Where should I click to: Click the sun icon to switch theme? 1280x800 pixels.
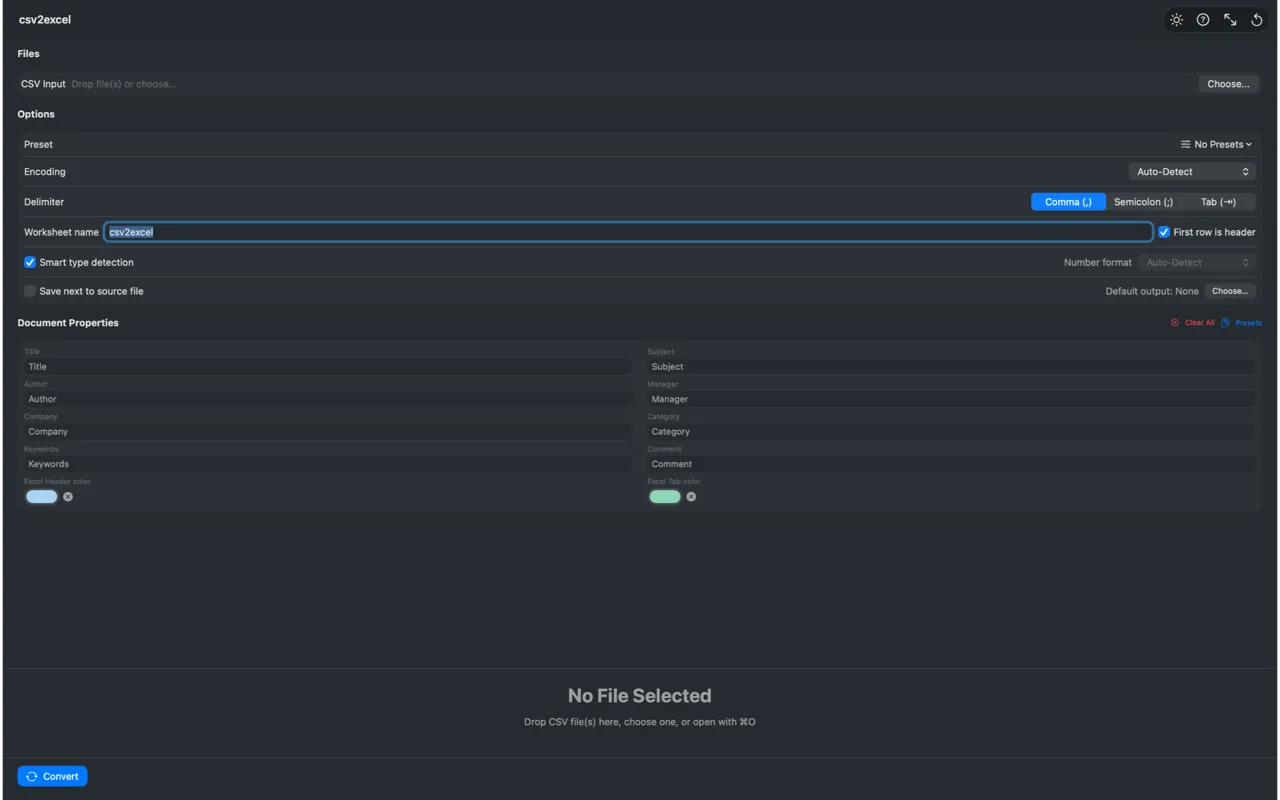1176,19
